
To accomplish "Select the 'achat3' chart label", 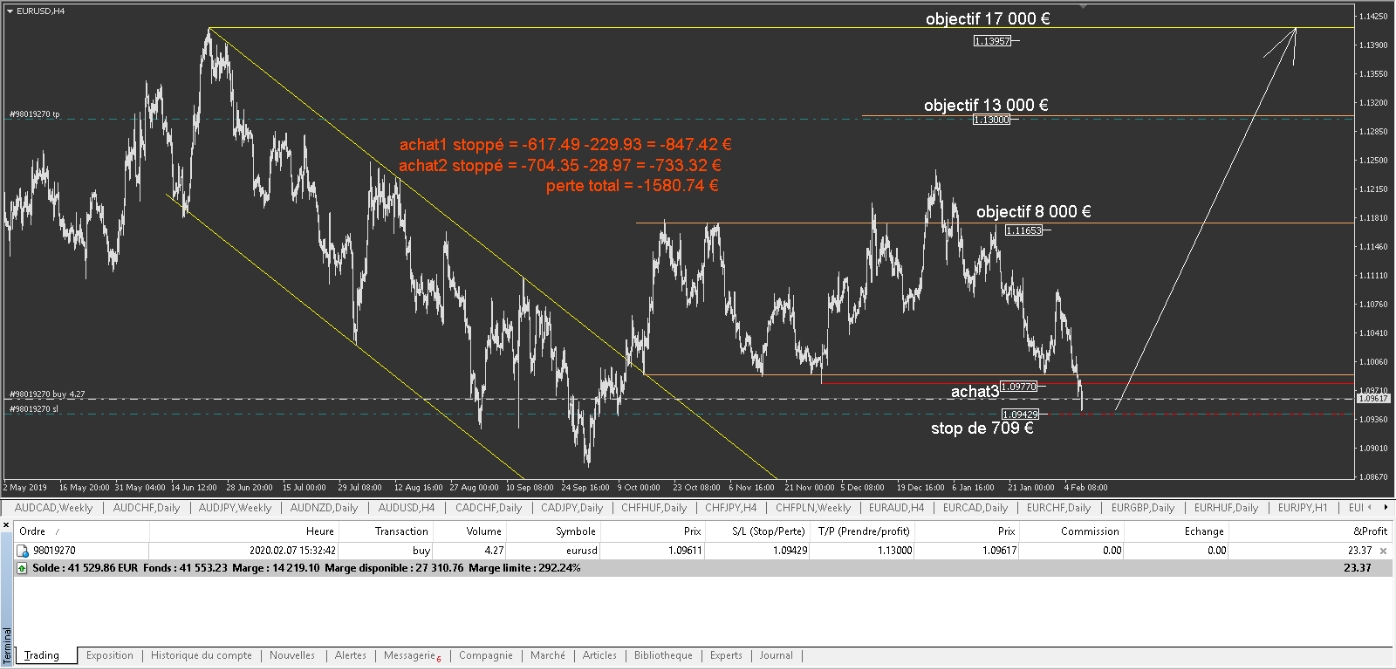I will pos(975,390).
